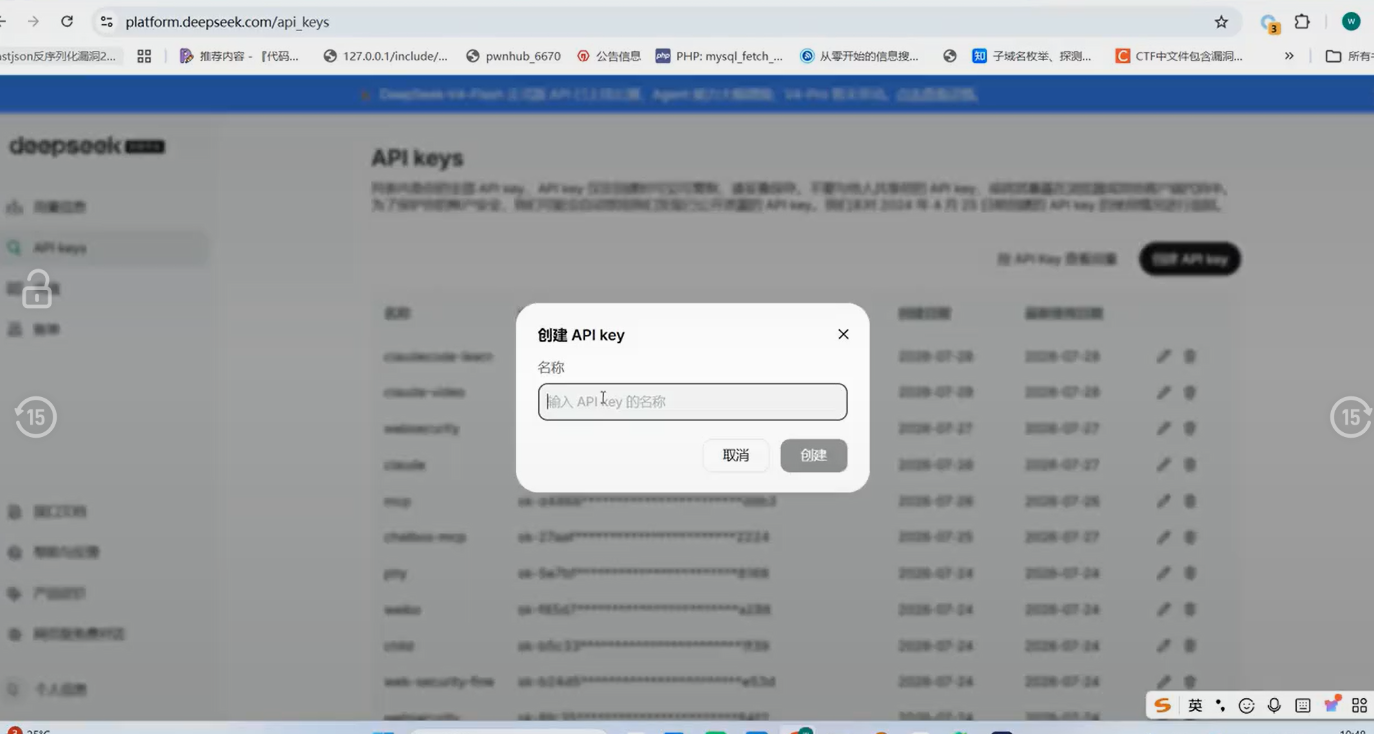Open the W profile avatar
The height and width of the screenshot is (734, 1374).
1351,21
